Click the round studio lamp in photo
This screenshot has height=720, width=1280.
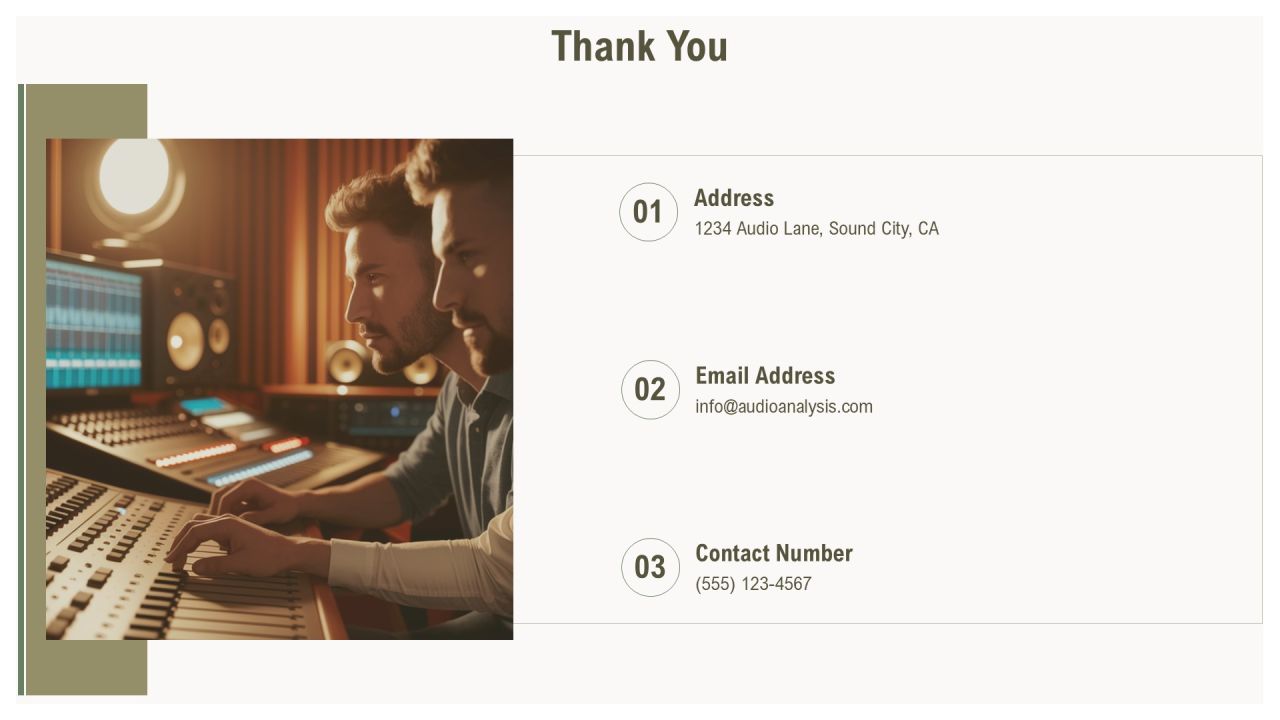point(134,177)
